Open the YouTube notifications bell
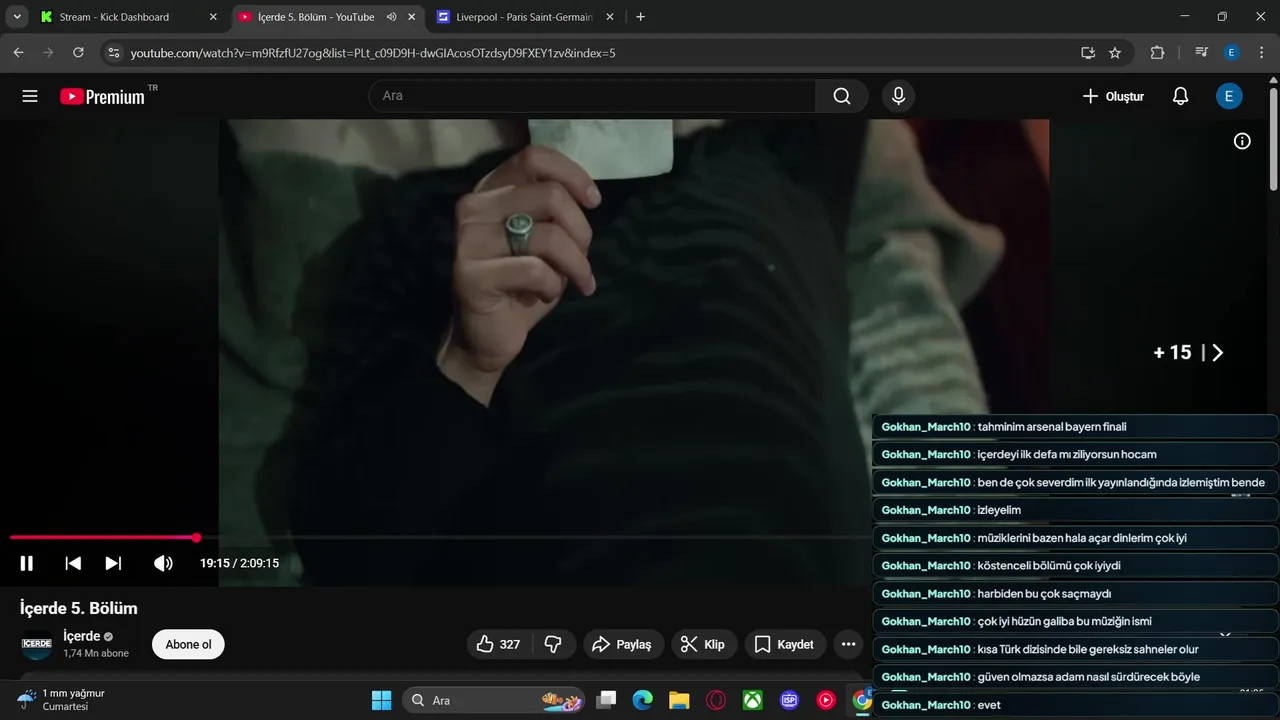The width and height of the screenshot is (1280, 720). (x=1181, y=96)
